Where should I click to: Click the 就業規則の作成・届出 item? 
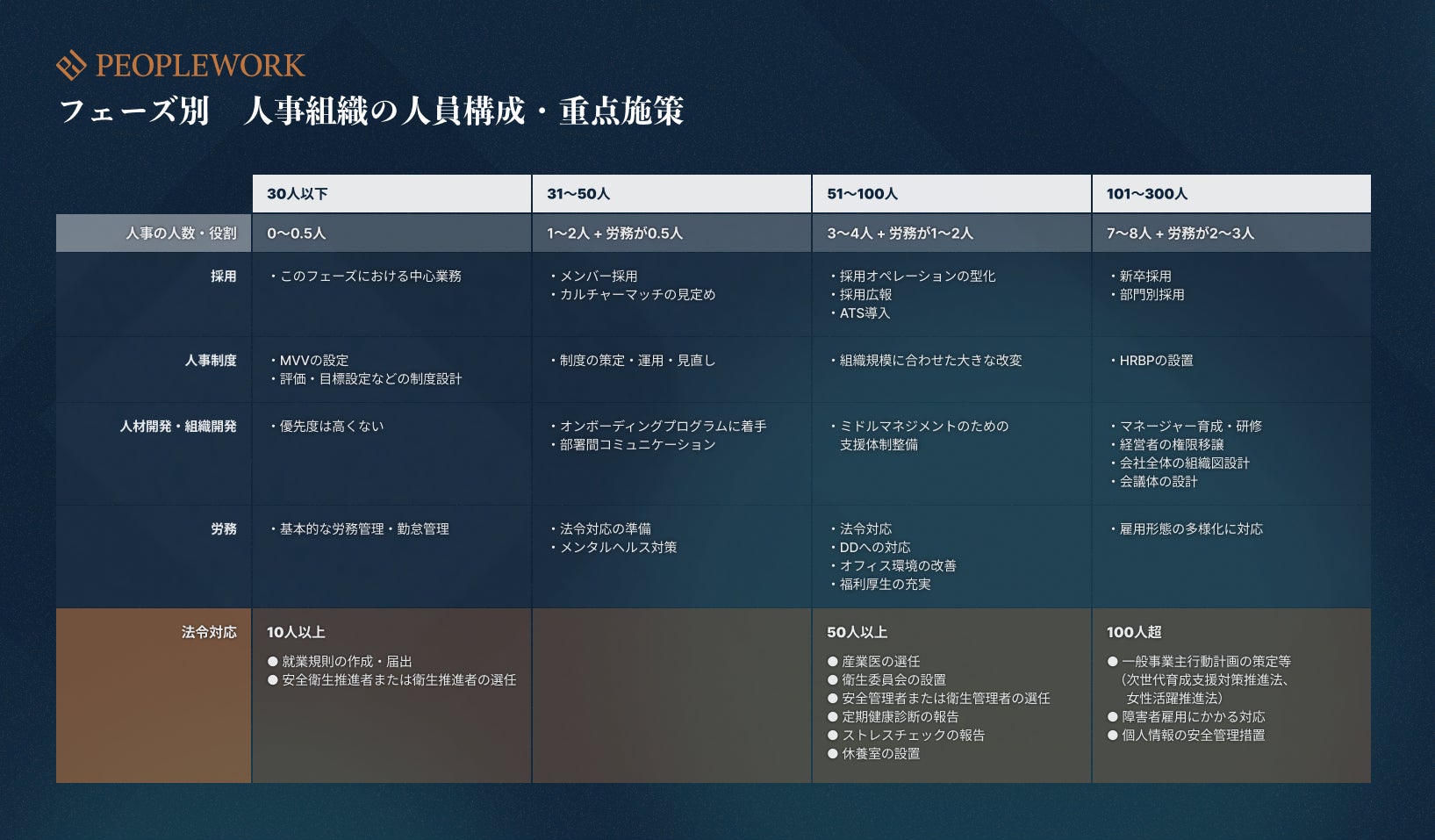[340, 662]
